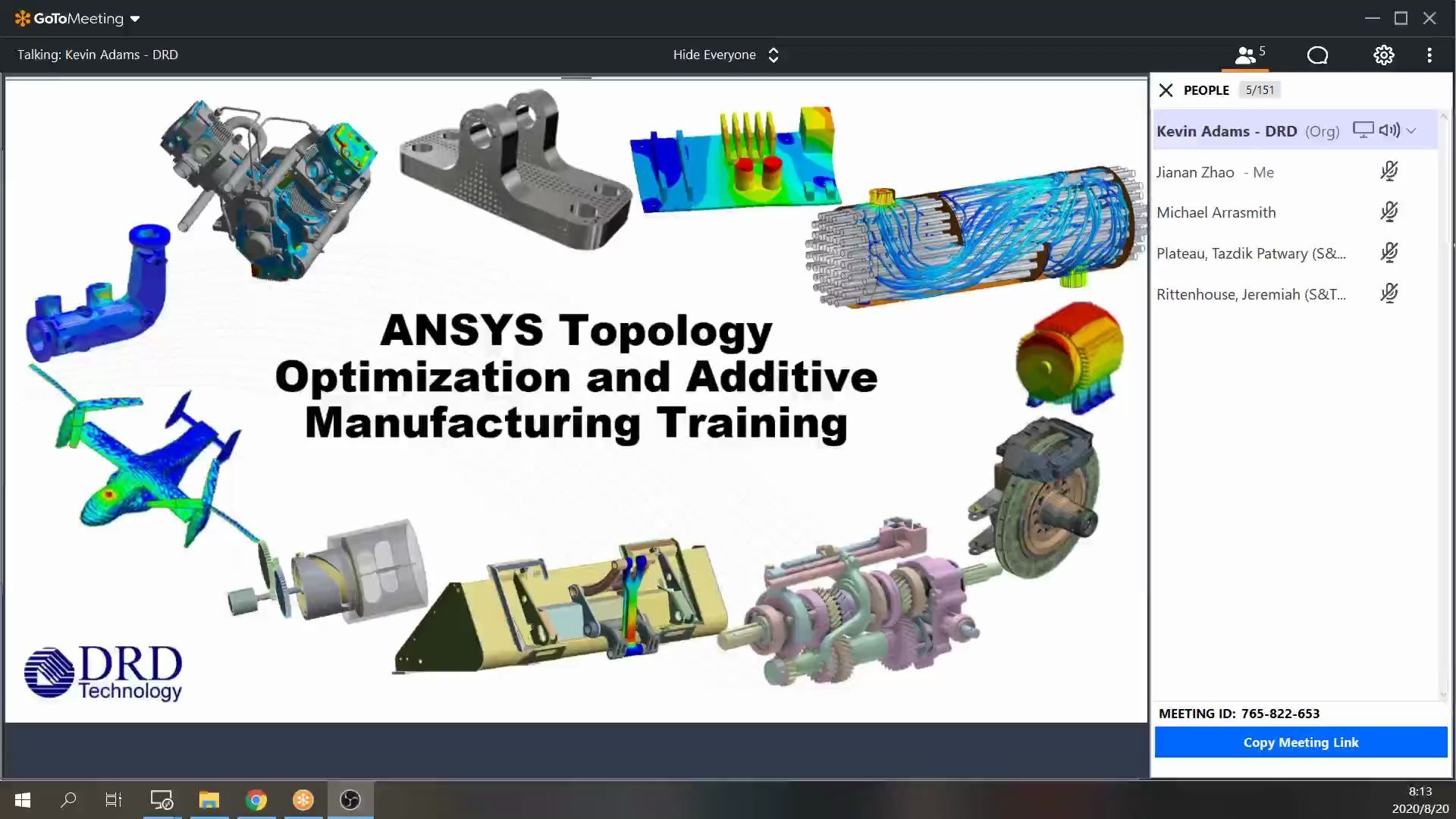Expand the GoToMeeting title bar menu
This screenshot has width=1456, height=819.
pyautogui.click(x=135, y=18)
